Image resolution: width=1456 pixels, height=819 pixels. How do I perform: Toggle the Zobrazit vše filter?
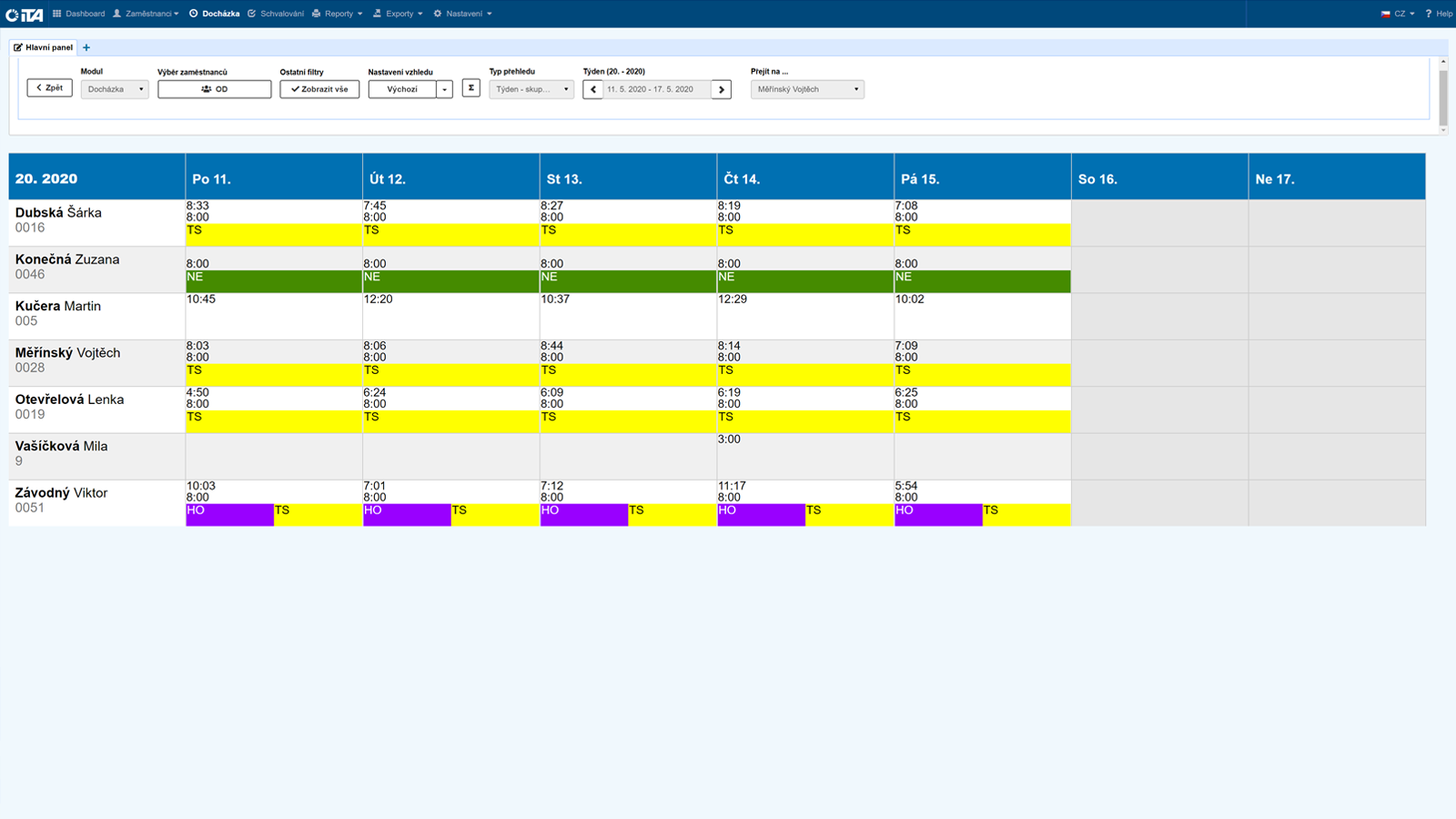pyautogui.click(x=319, y=89)
